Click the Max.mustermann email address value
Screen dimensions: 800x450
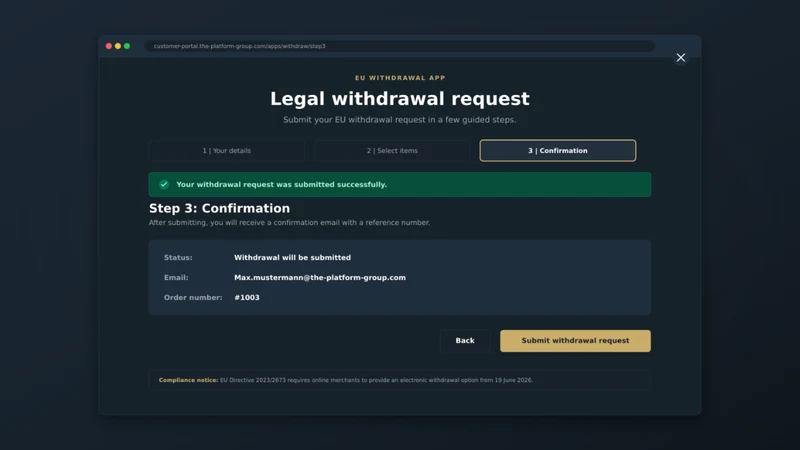[x=320, y=278]
